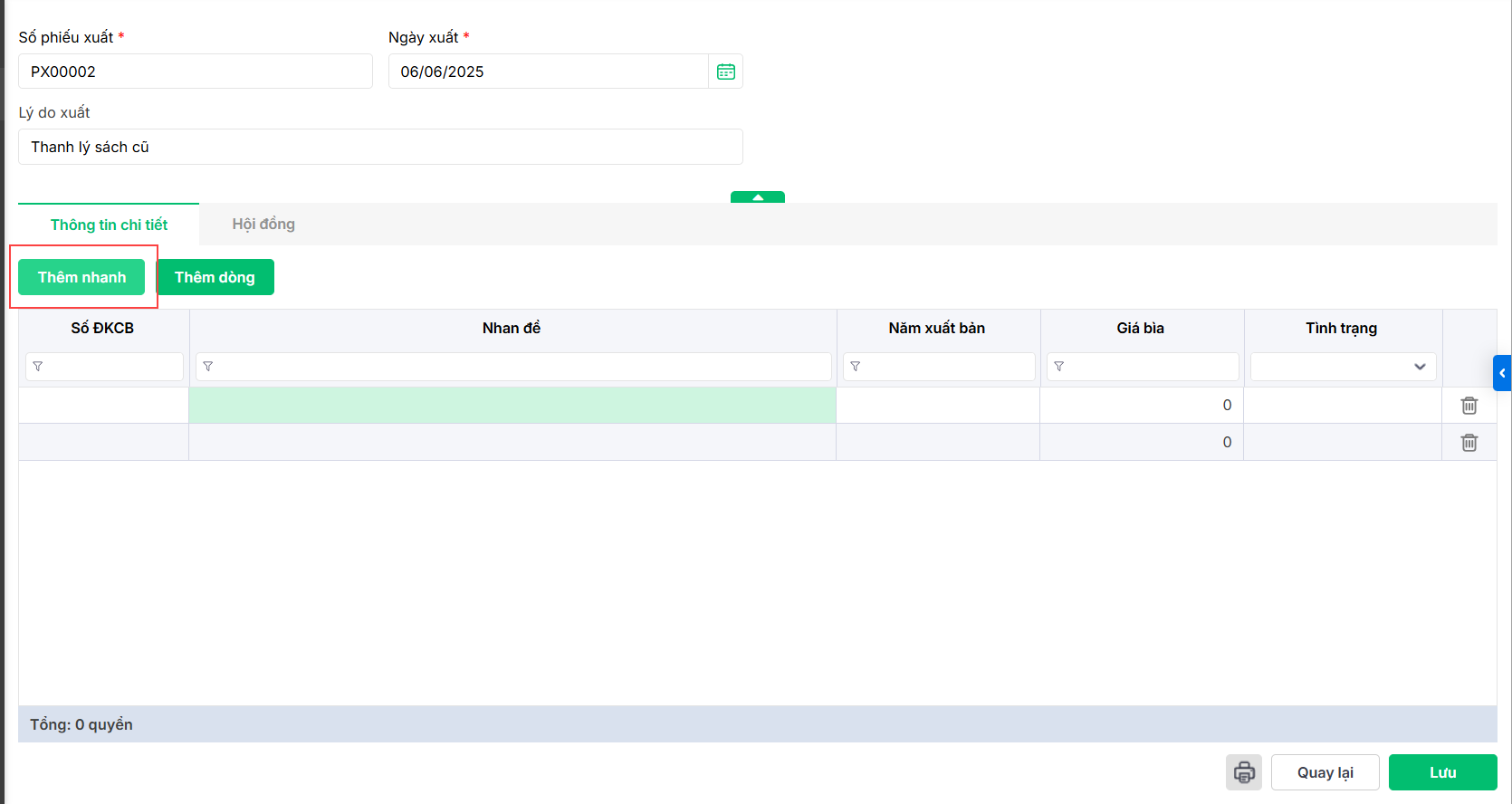Click filter icon in Nhan đề column
The width and height of the screenshot is (1512, 804).
point(208,367)
